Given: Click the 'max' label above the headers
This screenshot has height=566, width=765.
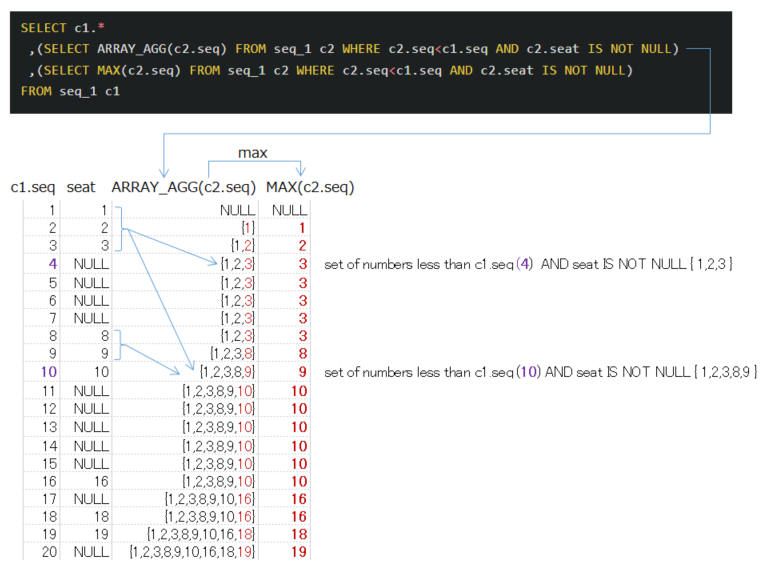Looking at the screenshot, I should click(252, 153).
